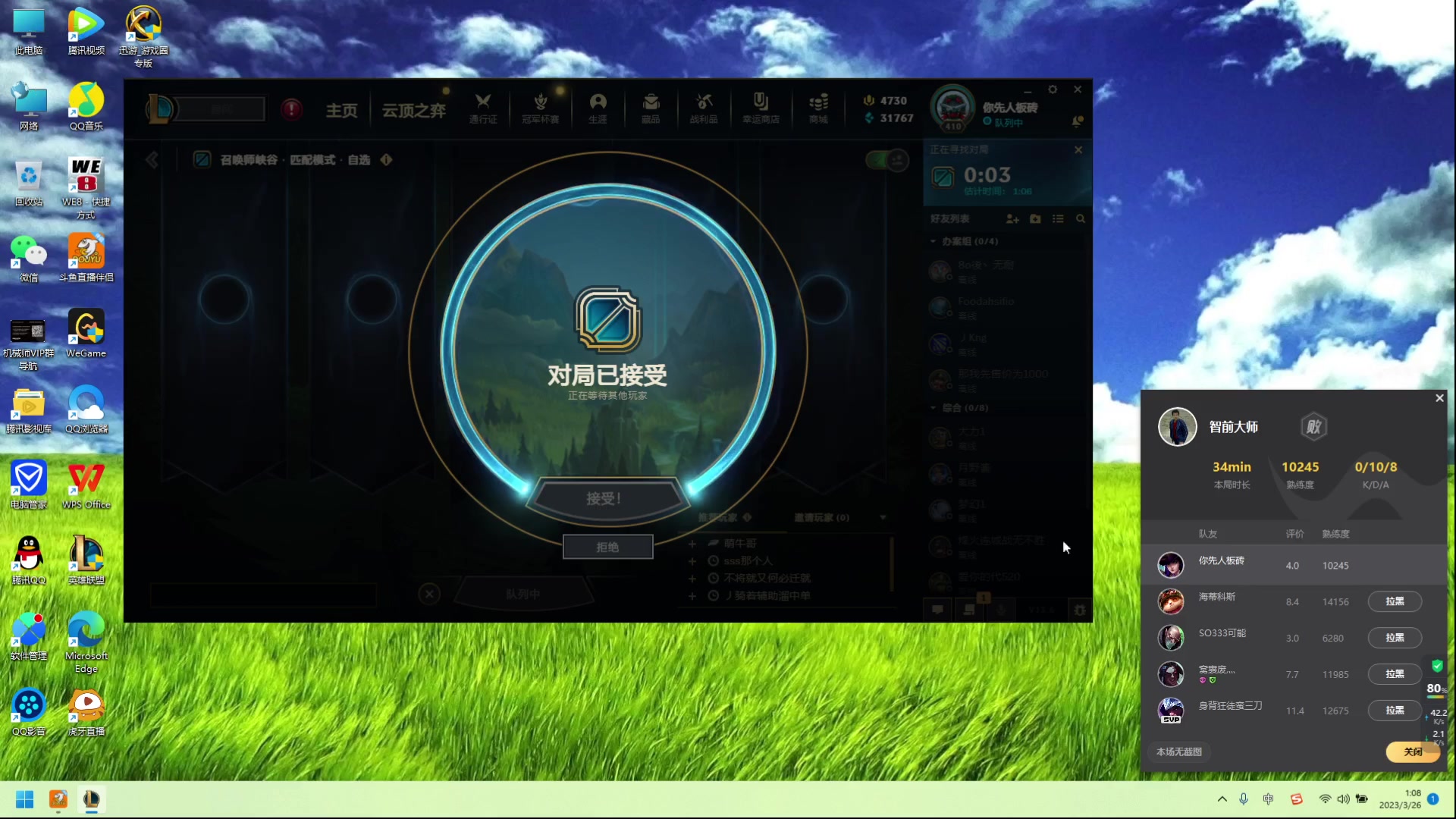Click the summoner profile avatar level 410
Screen dimensions: 1456x819
tap(952, 108)
